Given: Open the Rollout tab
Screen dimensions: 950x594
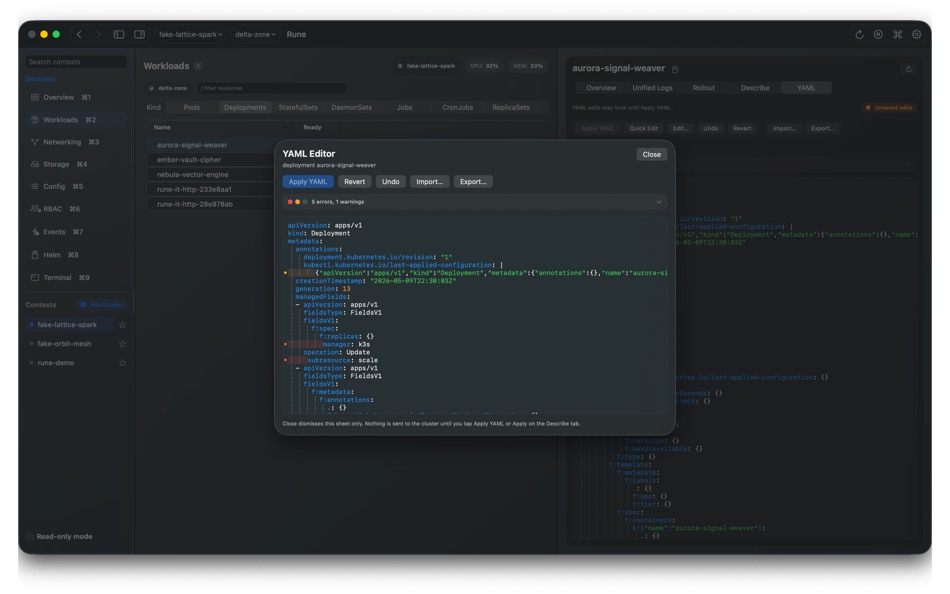Looking at the screenshot, I should click(703, 88).
